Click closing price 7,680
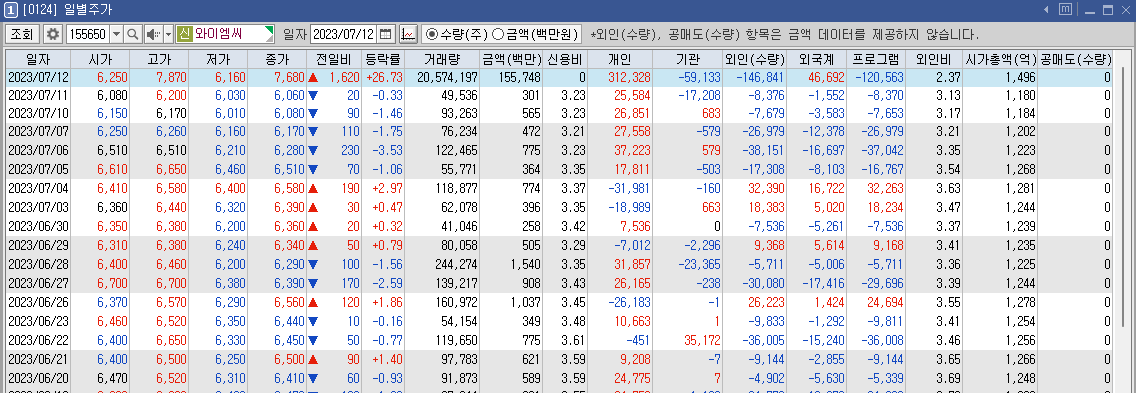The width and height of the screenshot is (1136, 393). click(x=289, y=77)
